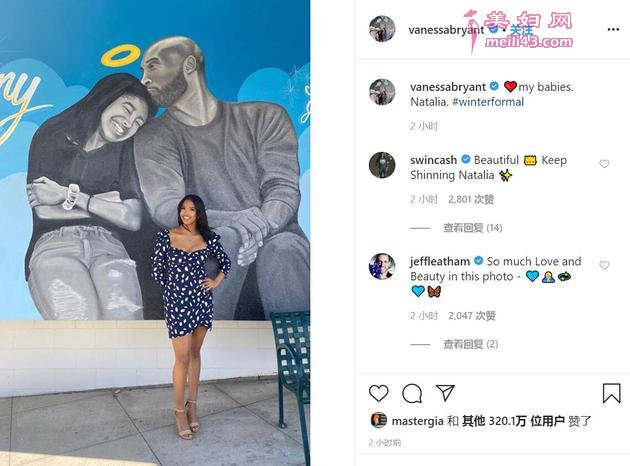
Task: Open the mural photo of the post
Action: pos(155,233)
